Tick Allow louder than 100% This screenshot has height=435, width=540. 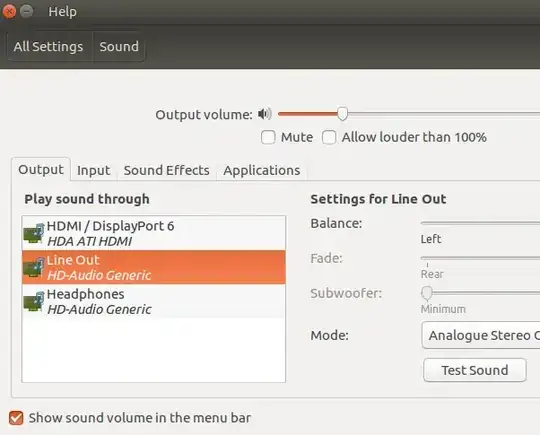(x=329, y=137)
